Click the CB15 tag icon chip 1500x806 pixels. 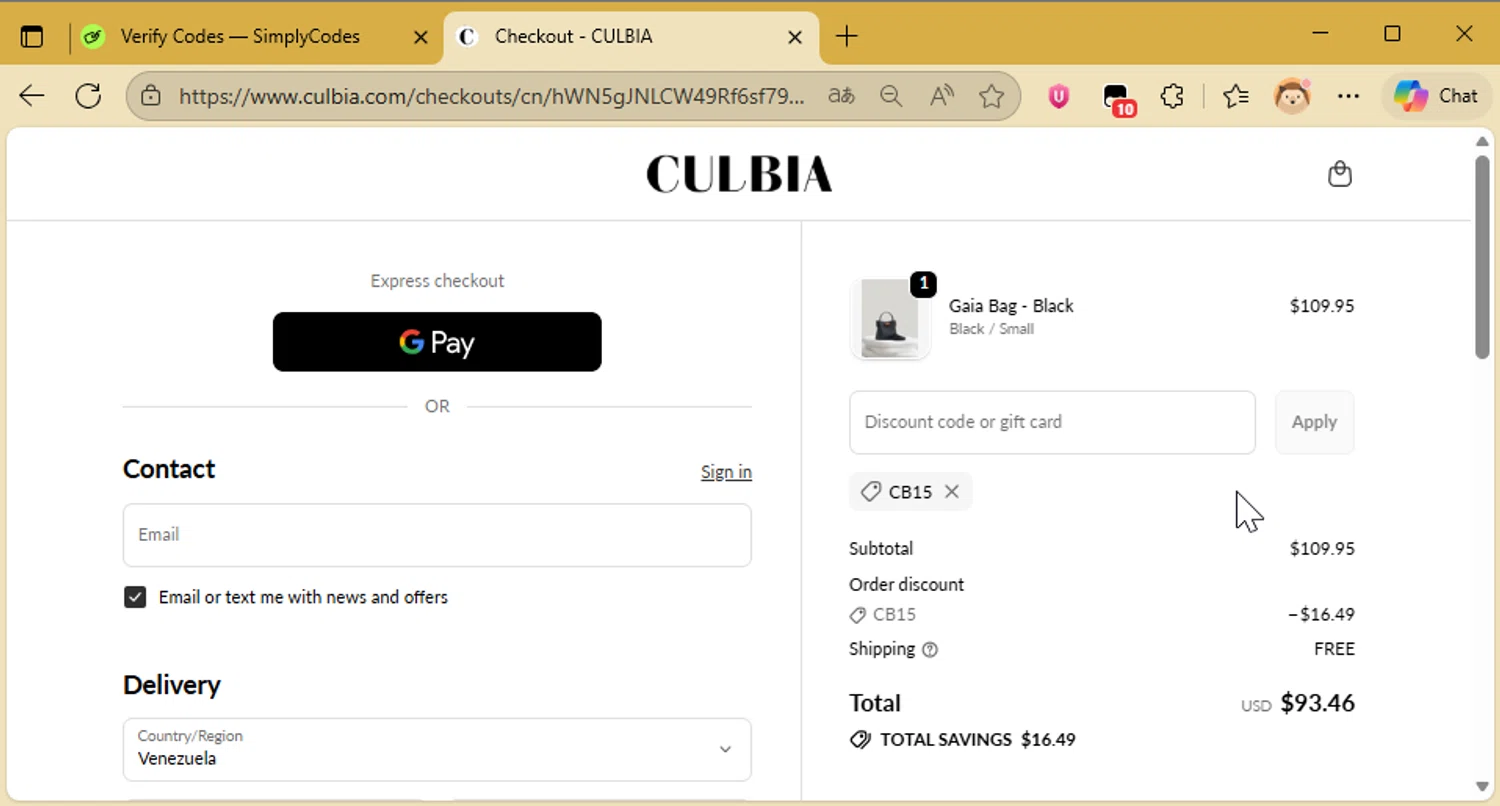pyautogui.click(x=871, y=492)
